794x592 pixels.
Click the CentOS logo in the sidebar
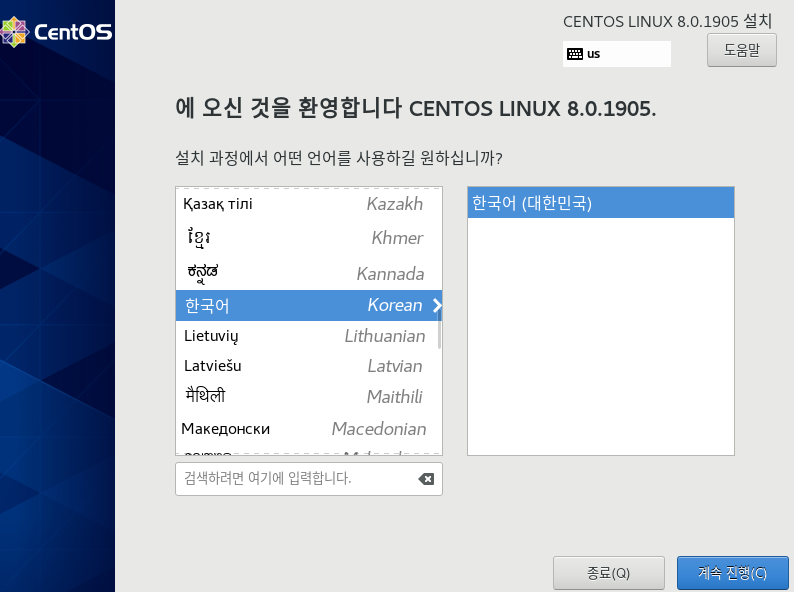coord(56,31)
